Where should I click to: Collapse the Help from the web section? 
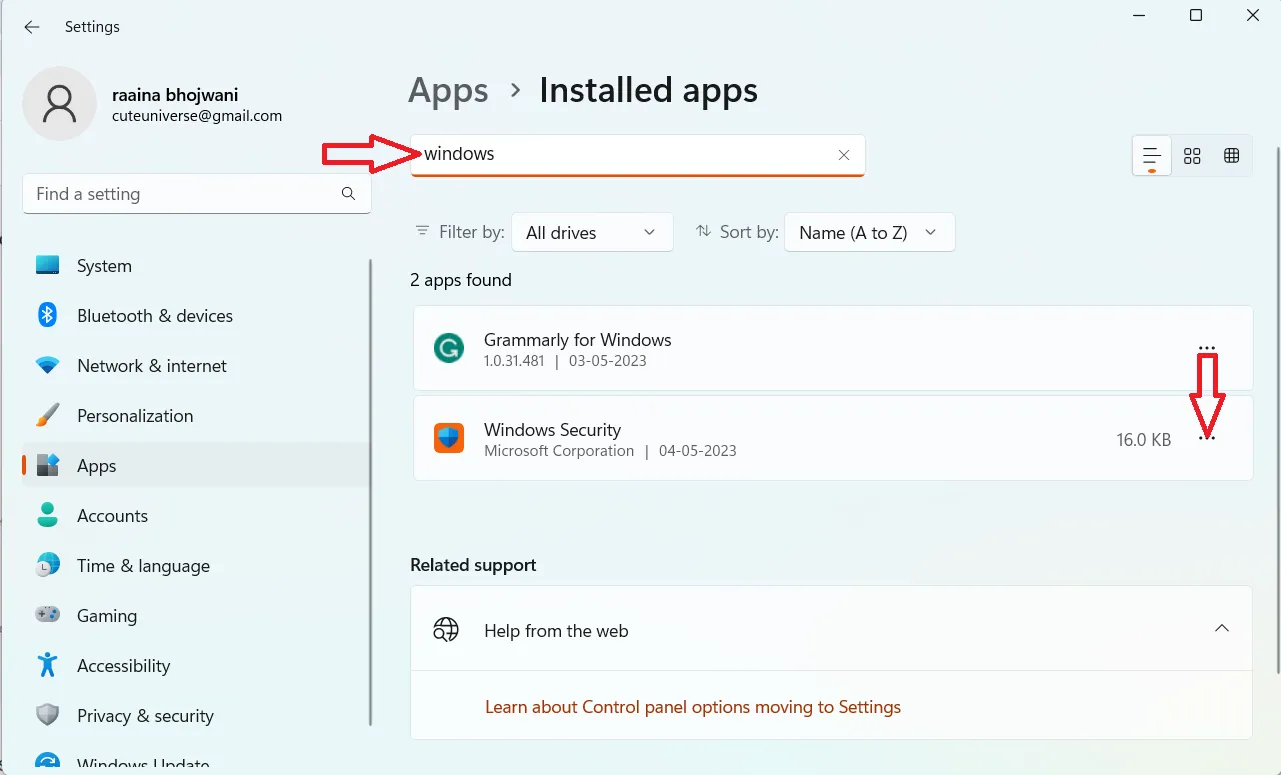pos(1221,628)
